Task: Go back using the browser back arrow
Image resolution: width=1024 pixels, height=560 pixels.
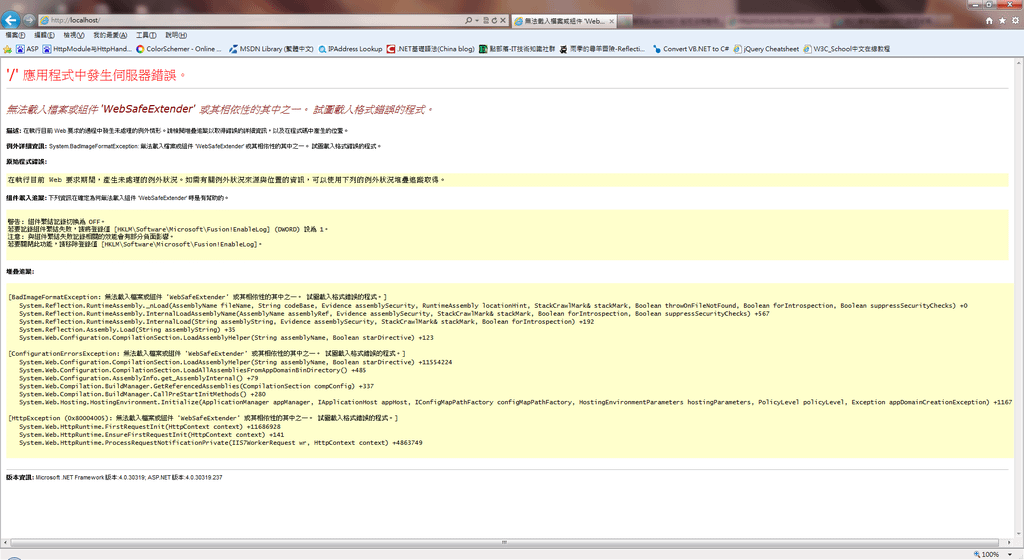Action: (x=11, y=20)
